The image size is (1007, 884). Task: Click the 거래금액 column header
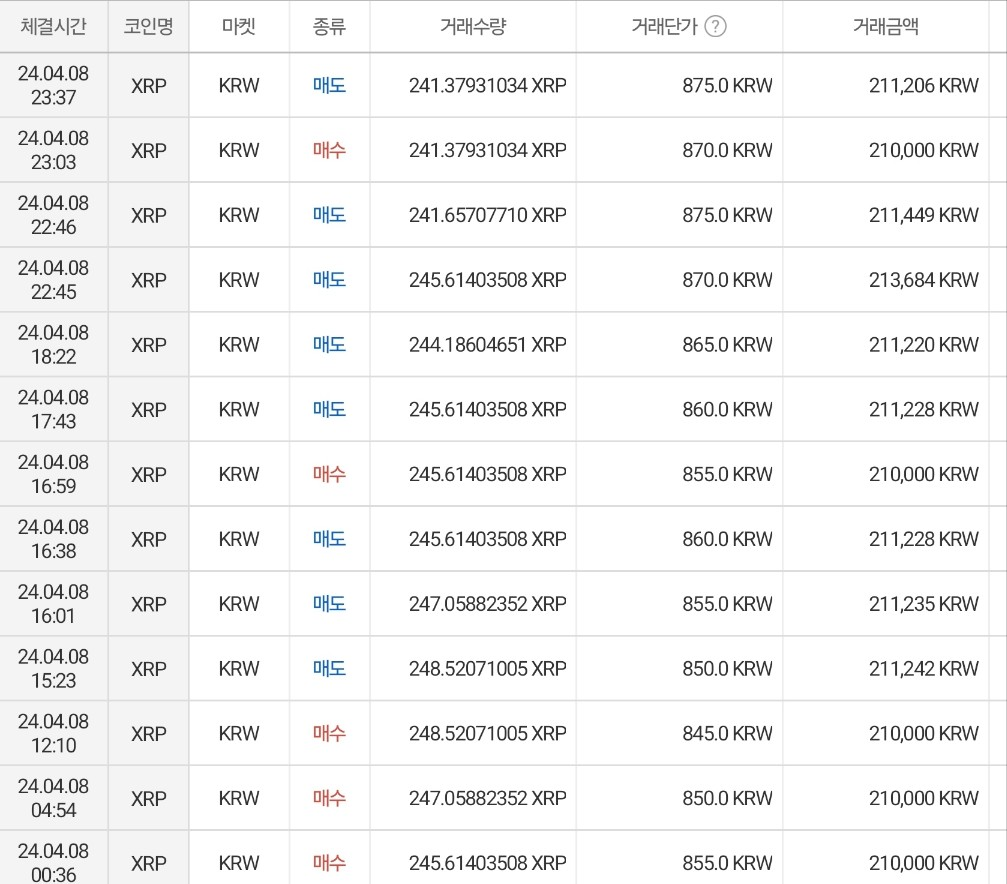886,26
